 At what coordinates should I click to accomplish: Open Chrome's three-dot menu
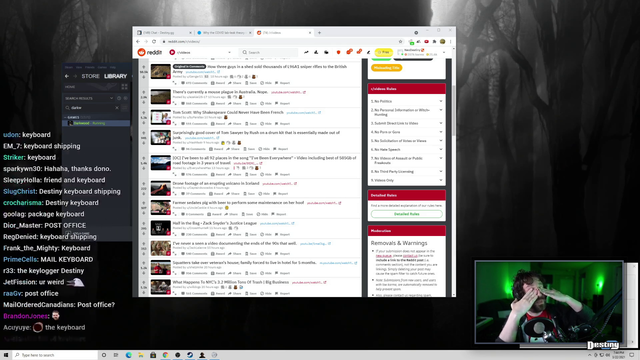pos(451,42)
